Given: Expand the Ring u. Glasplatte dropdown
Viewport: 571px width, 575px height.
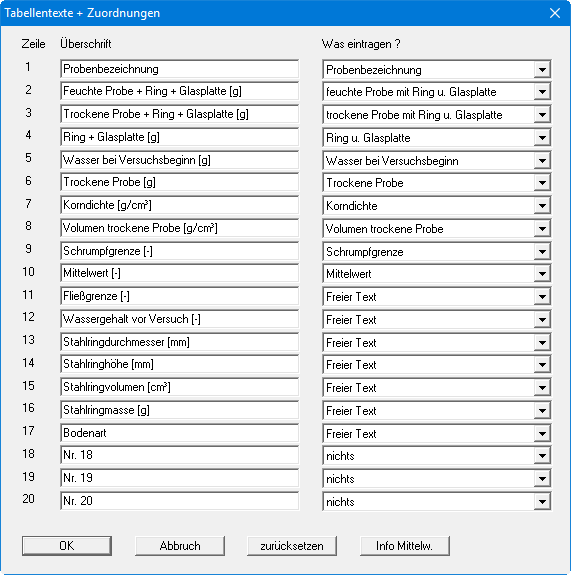Looking at the screenshot, I should point(542,138).
